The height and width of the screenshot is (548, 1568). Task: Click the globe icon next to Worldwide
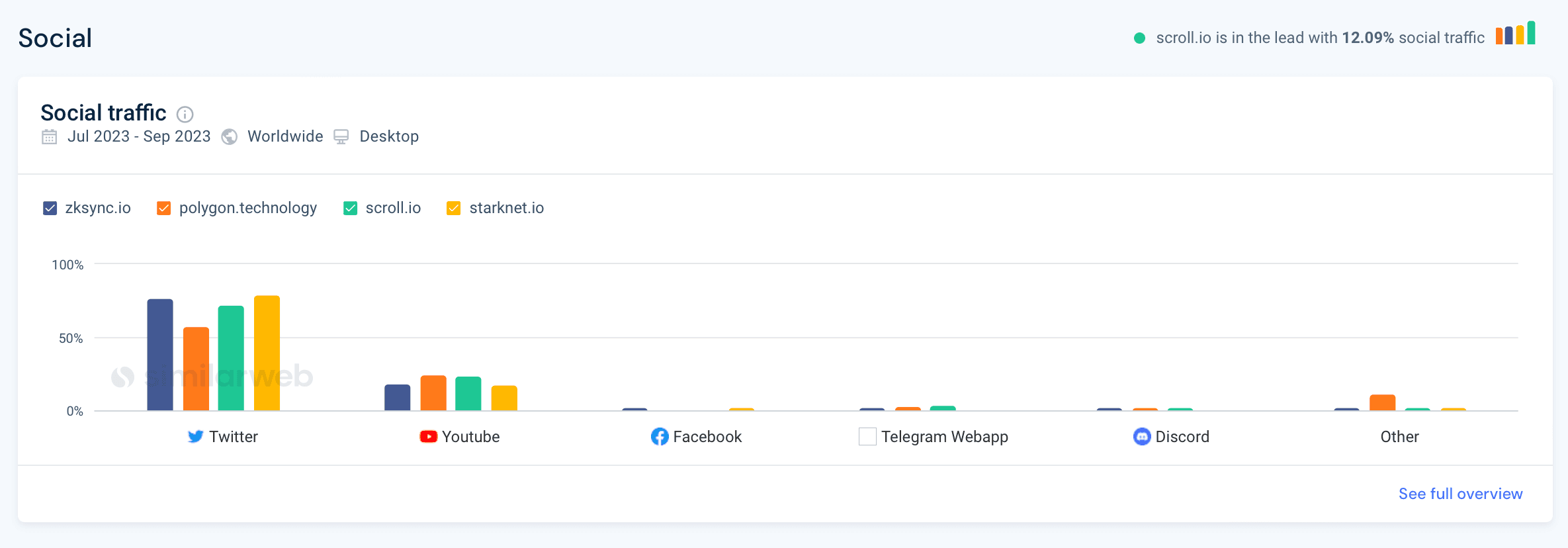pyautogui.click(x=230, y=137)
